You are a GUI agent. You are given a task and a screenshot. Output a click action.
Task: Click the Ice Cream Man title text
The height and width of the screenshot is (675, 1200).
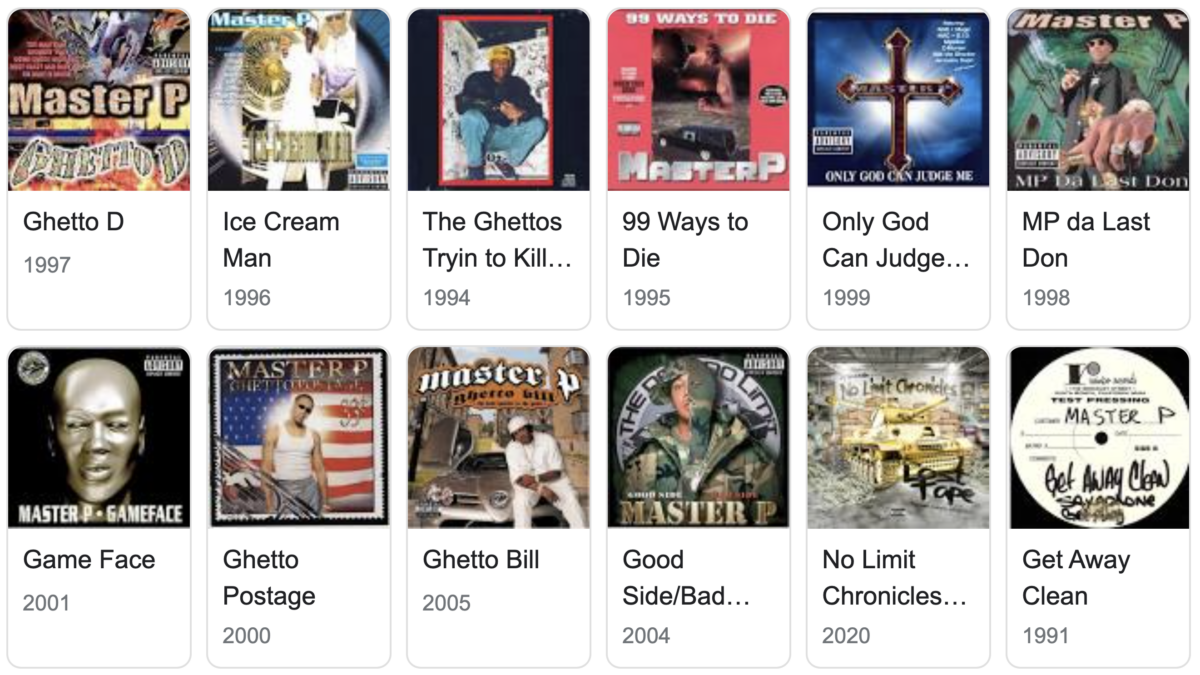point(281,240)
